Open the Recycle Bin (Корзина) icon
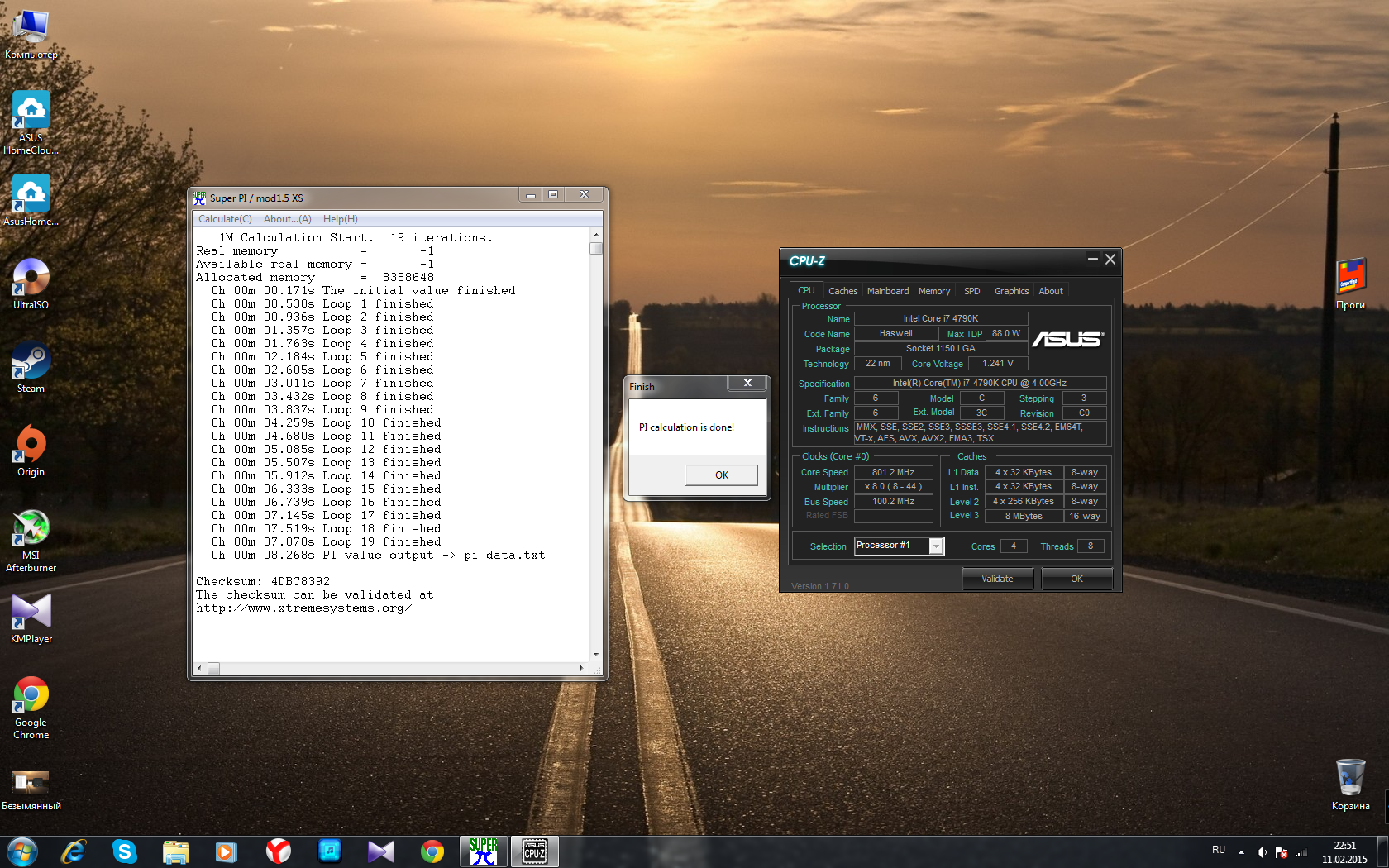This screenshot has height=868, width=1389. pos(1350,780)
